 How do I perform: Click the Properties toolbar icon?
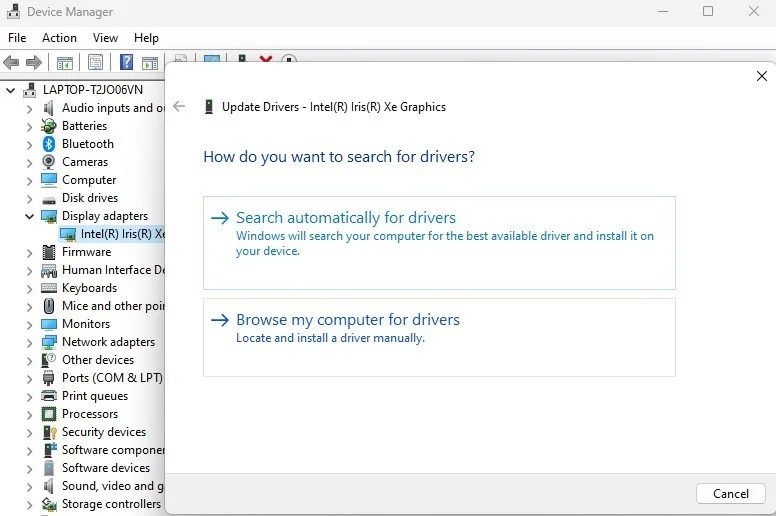[x=95, y=62]
